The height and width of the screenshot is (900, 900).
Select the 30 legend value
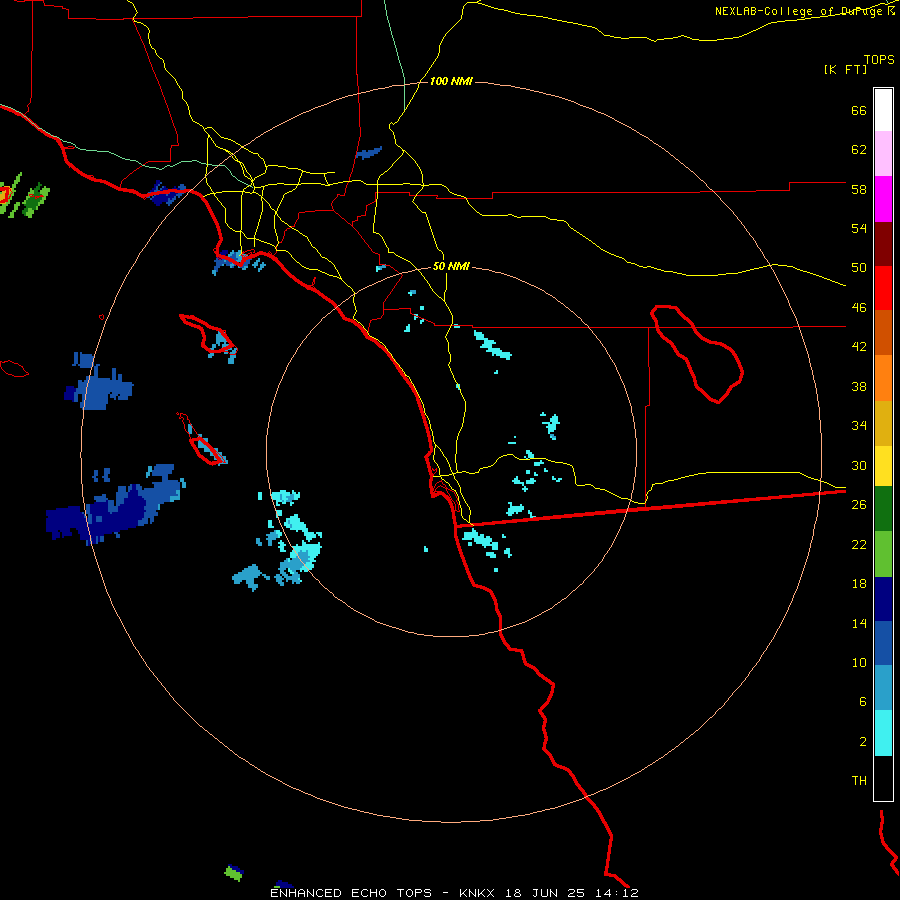pyautogui.click(x=859, y=465)
